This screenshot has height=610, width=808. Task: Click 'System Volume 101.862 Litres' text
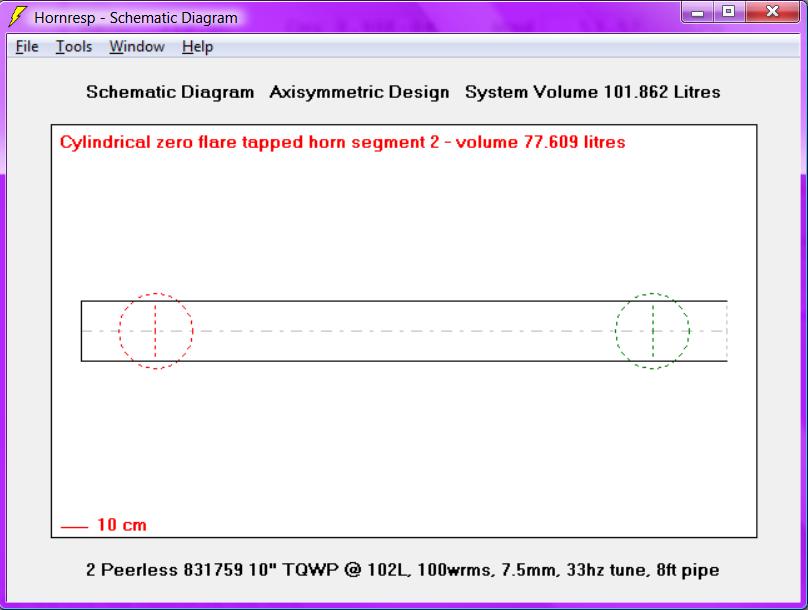[x=593, y=92]
